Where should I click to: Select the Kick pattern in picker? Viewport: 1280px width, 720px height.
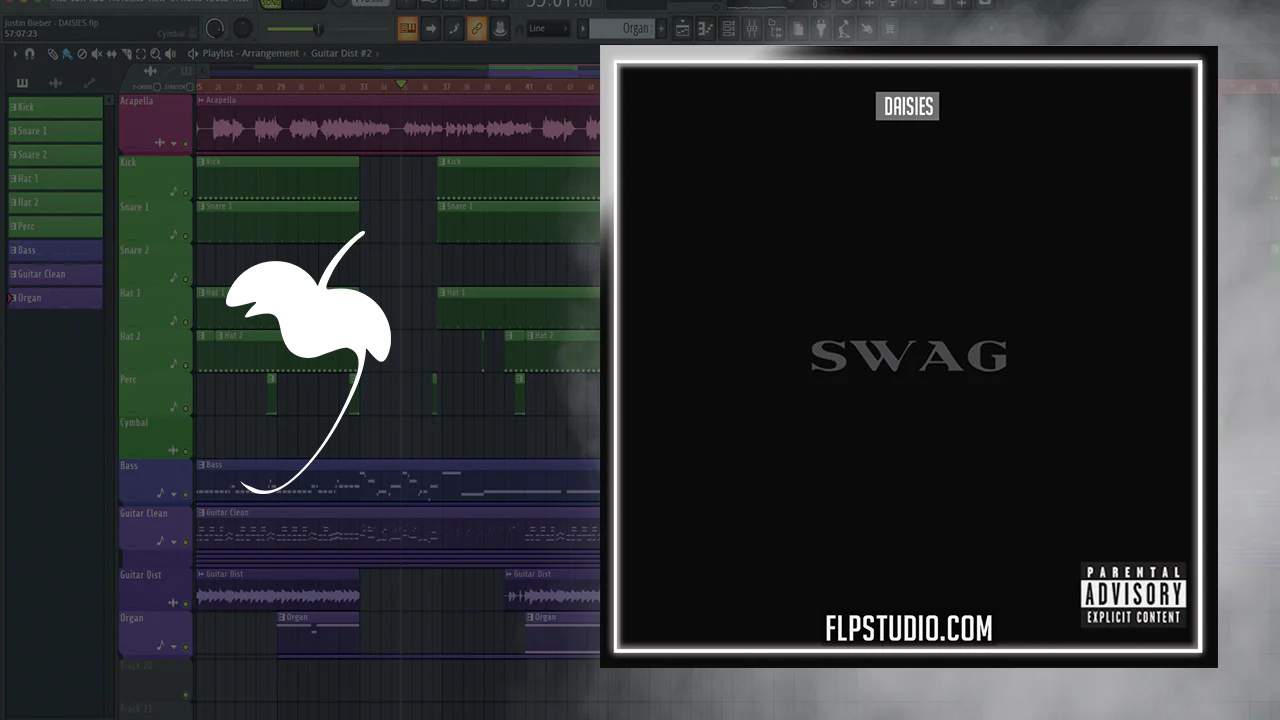tap(56, 107)
